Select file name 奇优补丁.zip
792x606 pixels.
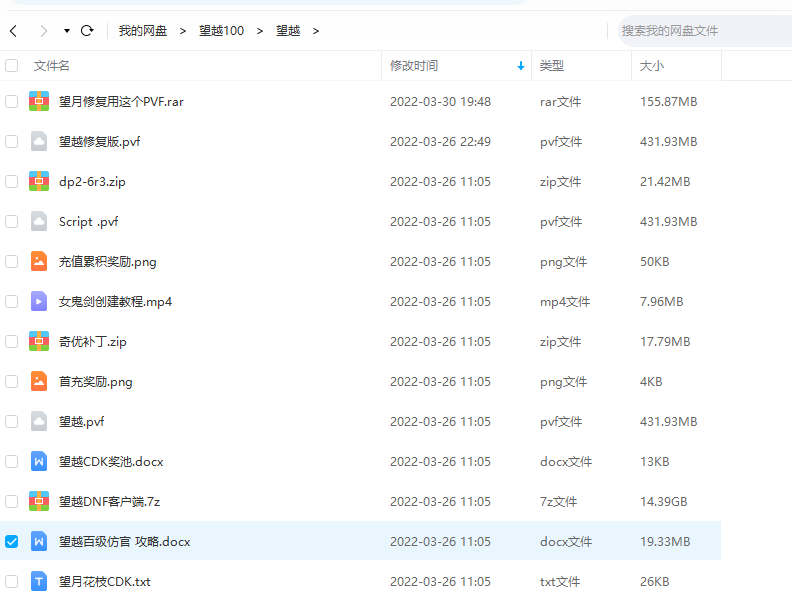point(92,341)
